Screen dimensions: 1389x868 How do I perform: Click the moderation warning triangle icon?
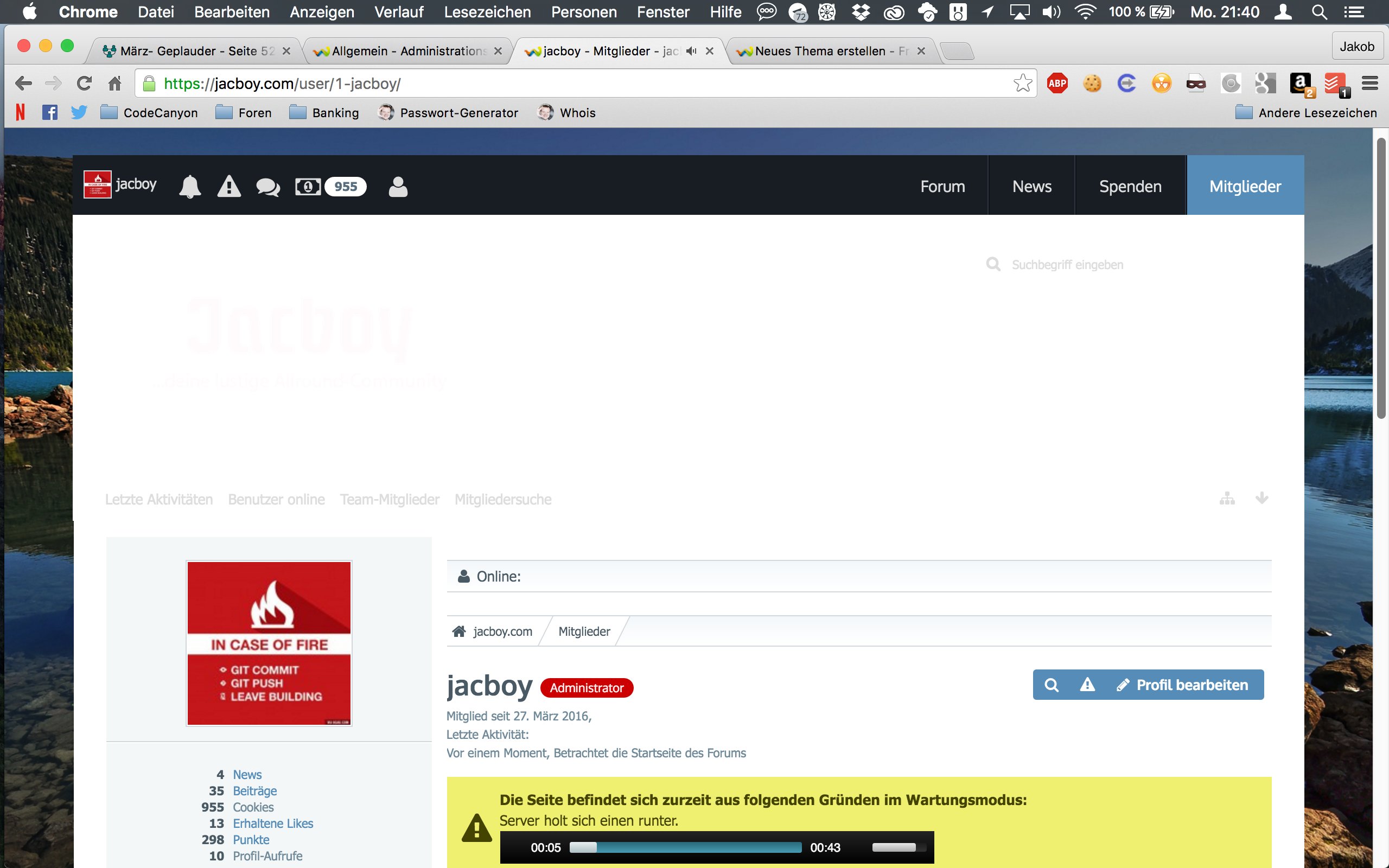click(229, 187)
